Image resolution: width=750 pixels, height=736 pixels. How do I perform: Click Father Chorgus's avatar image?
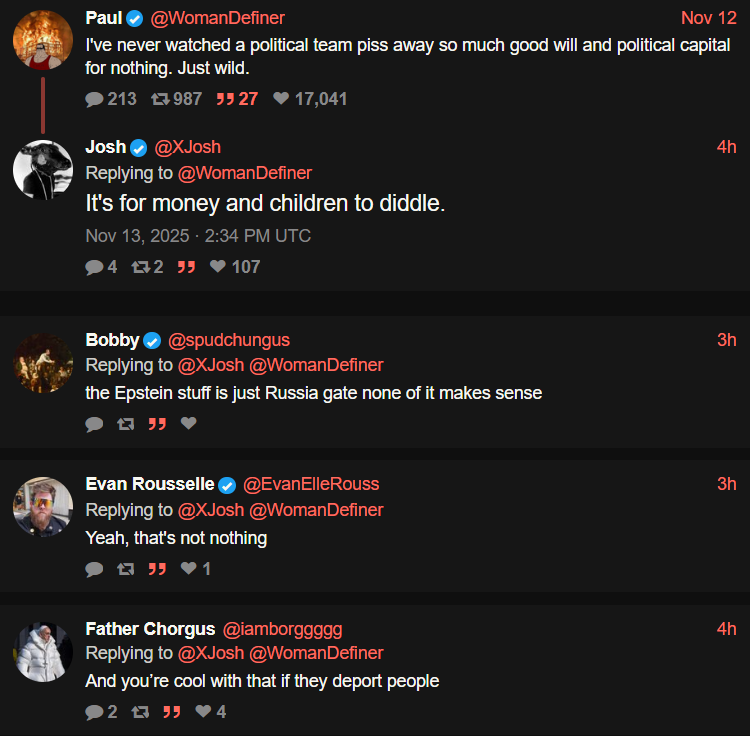43,652
